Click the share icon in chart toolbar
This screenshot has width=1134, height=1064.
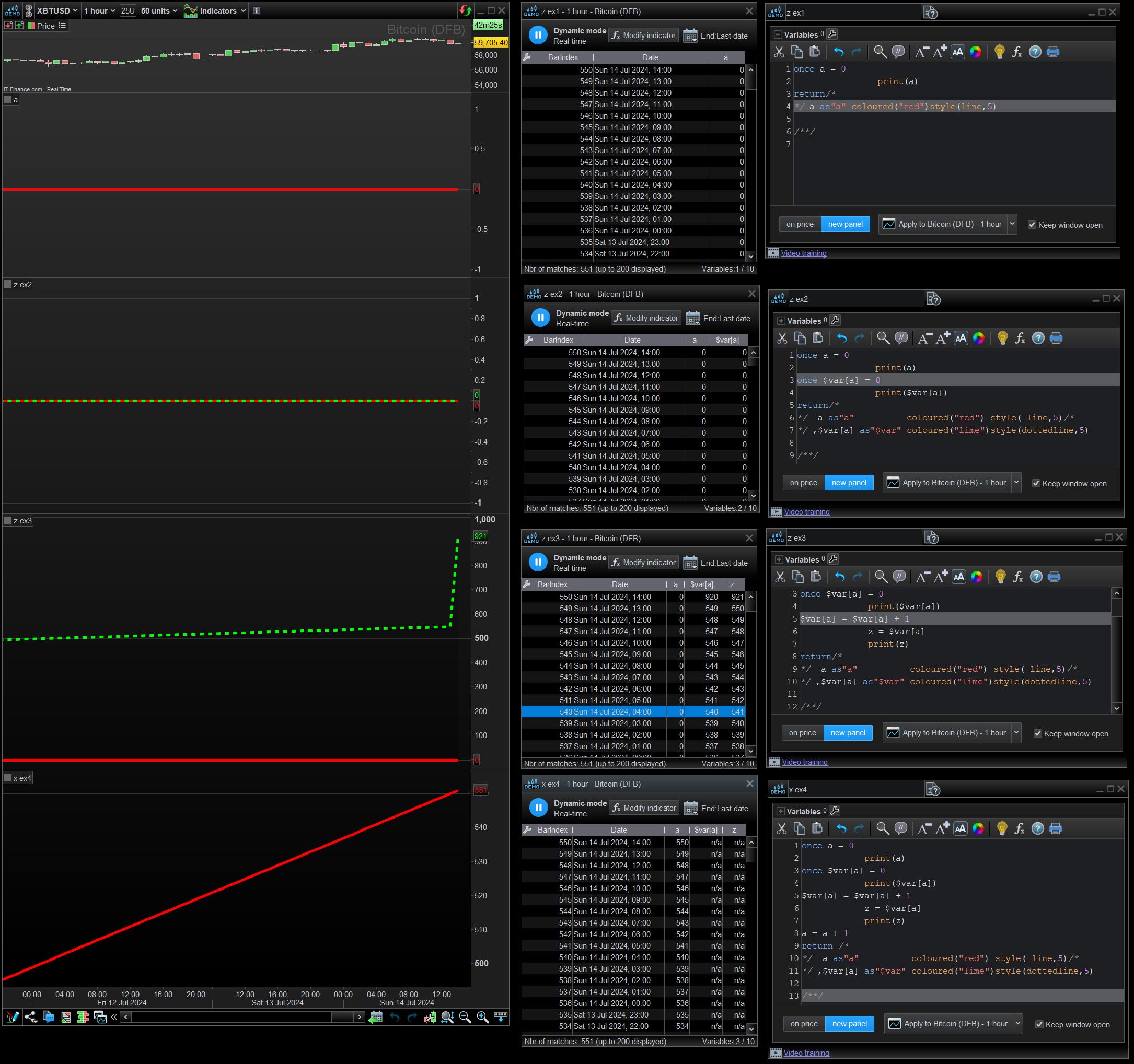(31, 1016)
